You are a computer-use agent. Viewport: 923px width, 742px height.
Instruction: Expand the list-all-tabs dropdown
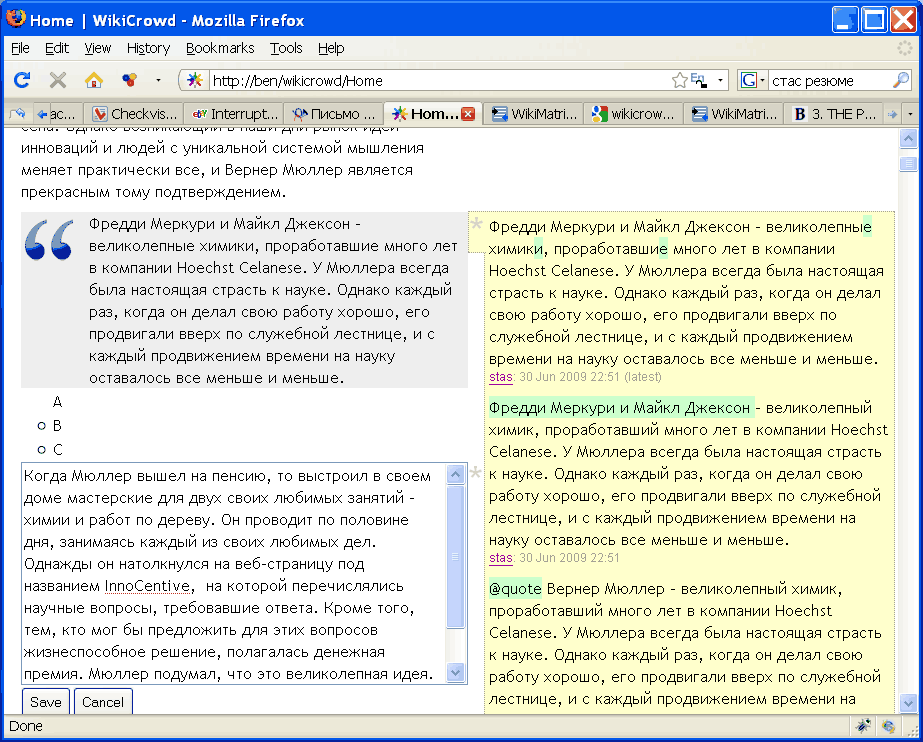[909, 114]
